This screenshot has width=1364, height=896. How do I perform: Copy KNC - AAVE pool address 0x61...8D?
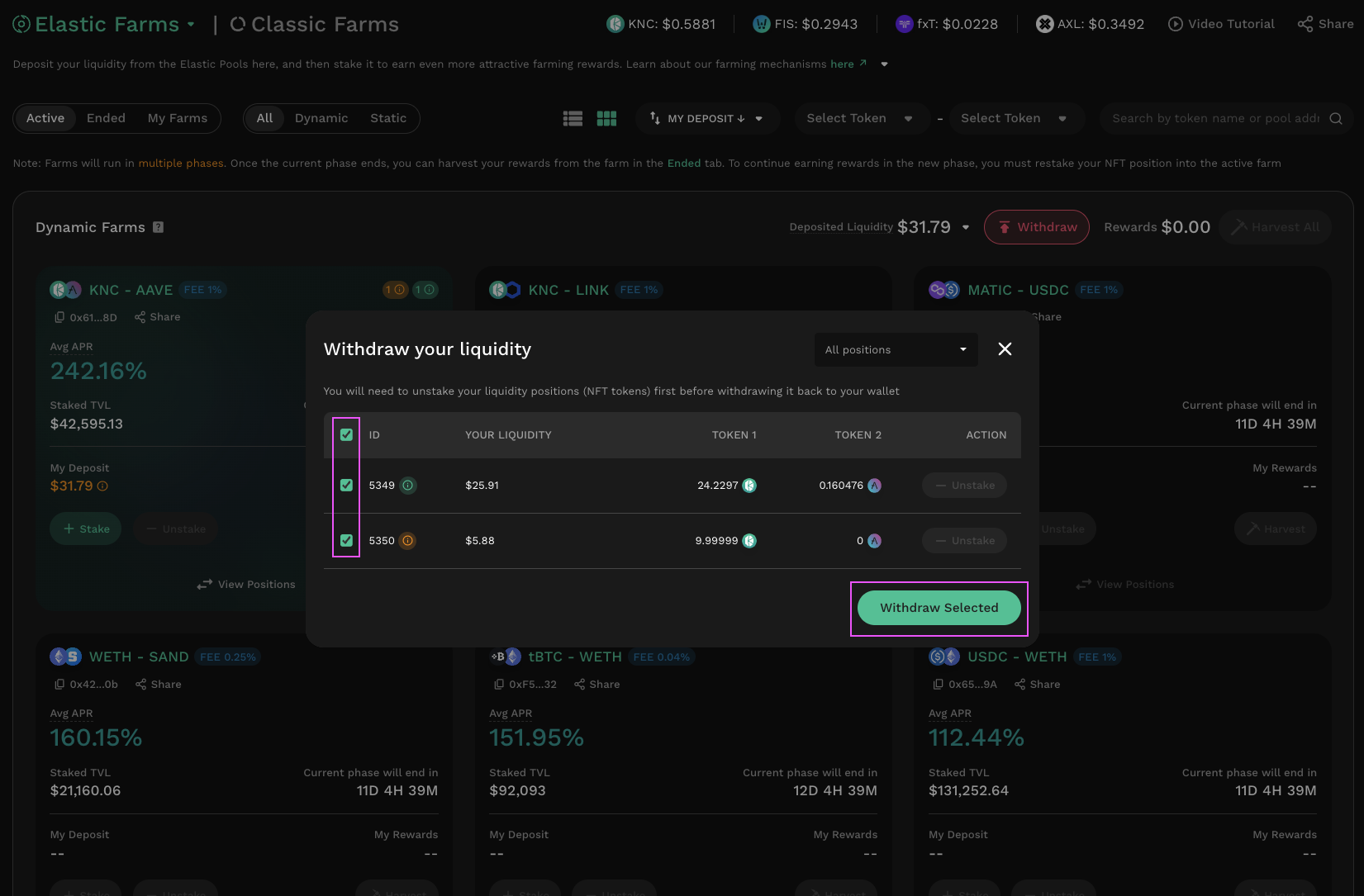(59, 317)
